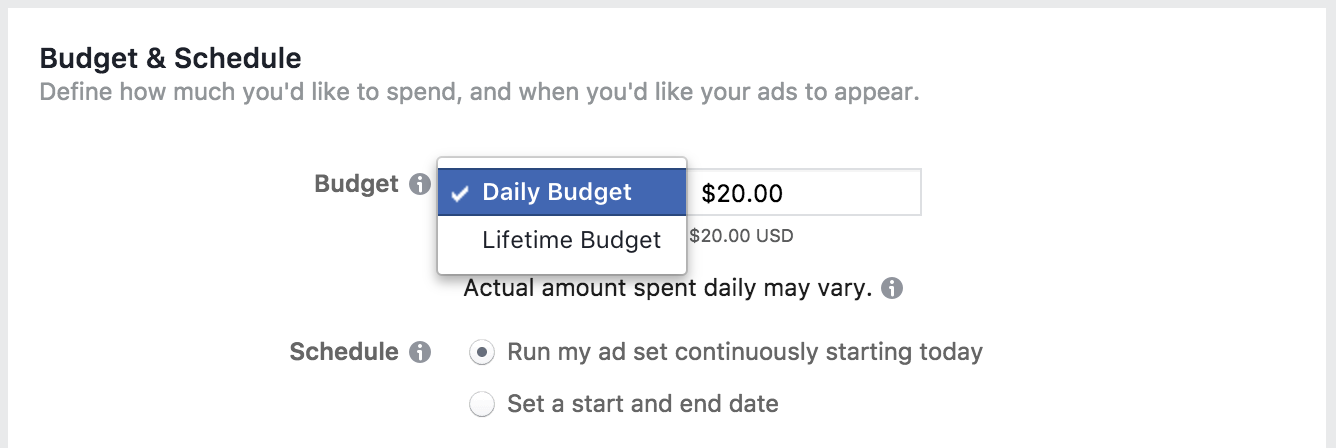Viewport: 1336px width, 448px height.
Task: Choose Daily Budget from the dropdown list
Action: pos(562,192)
